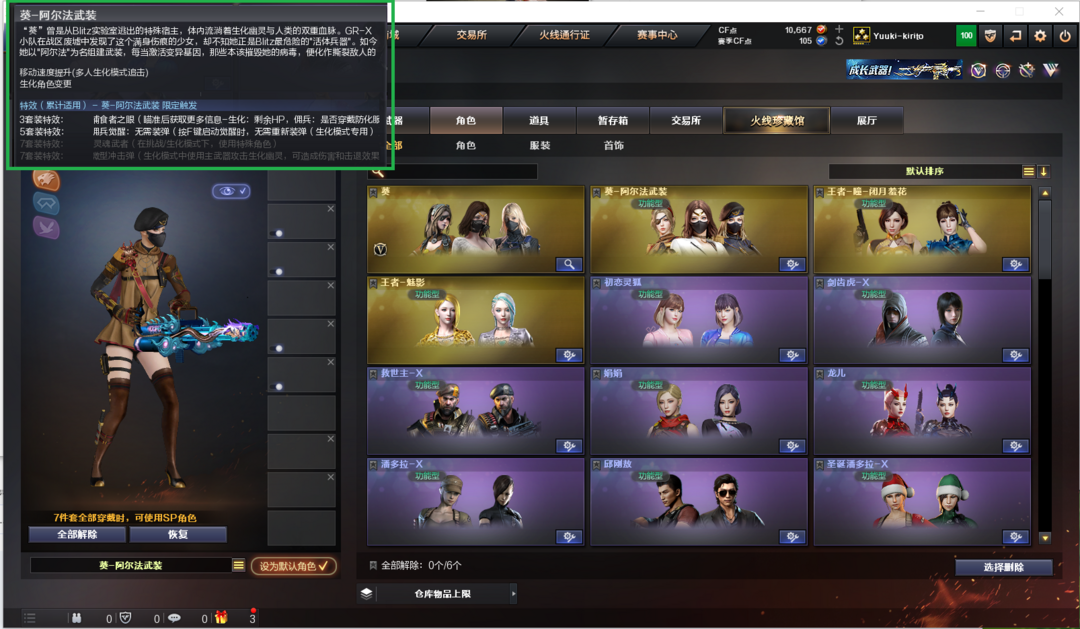The image size is (1080, 629).
Task: Open the friends icon in status bar
Action: point(76,618)
